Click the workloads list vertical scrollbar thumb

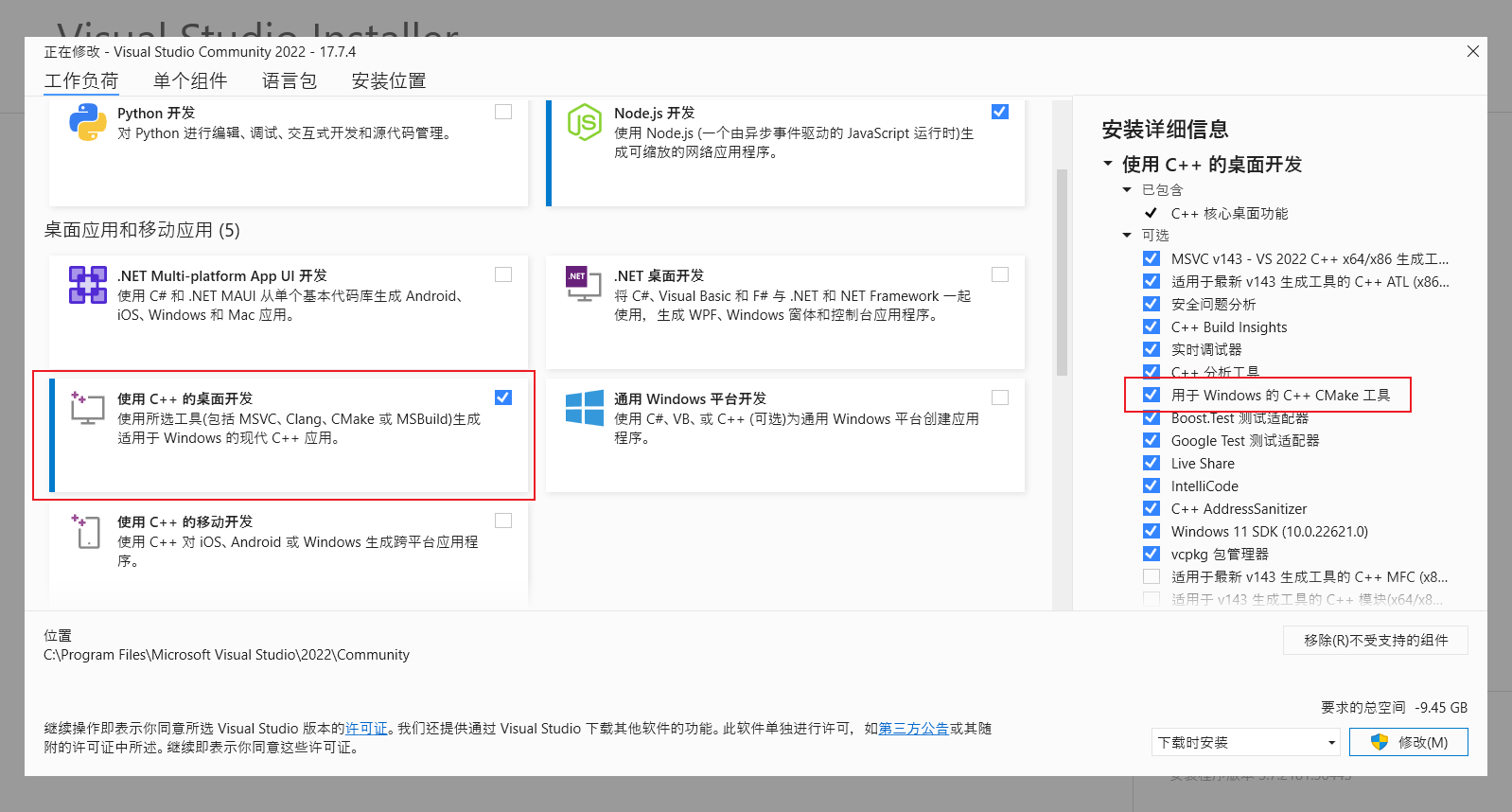point(1062,273)
